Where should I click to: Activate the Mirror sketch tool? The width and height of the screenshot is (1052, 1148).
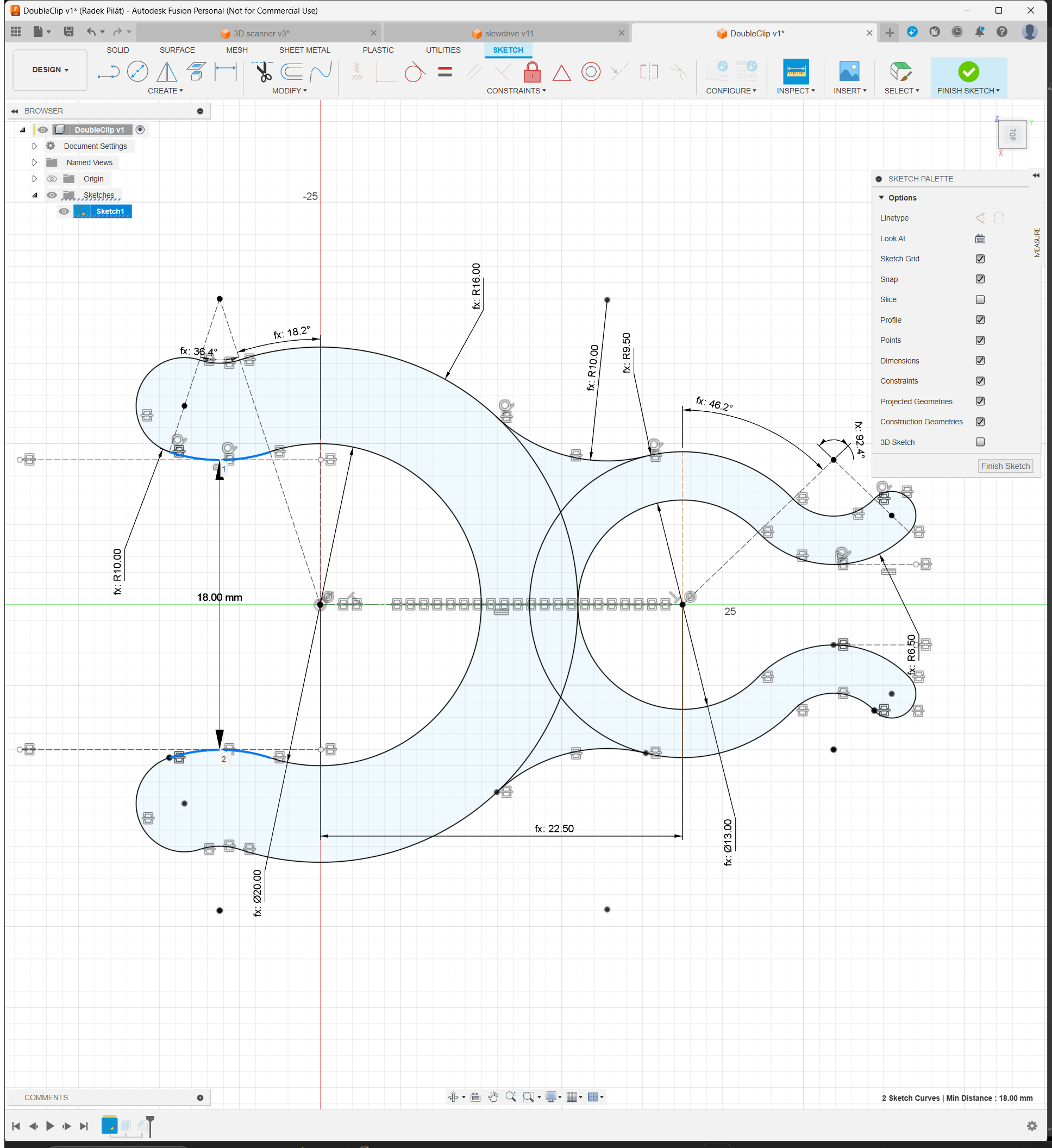[167, 72]
